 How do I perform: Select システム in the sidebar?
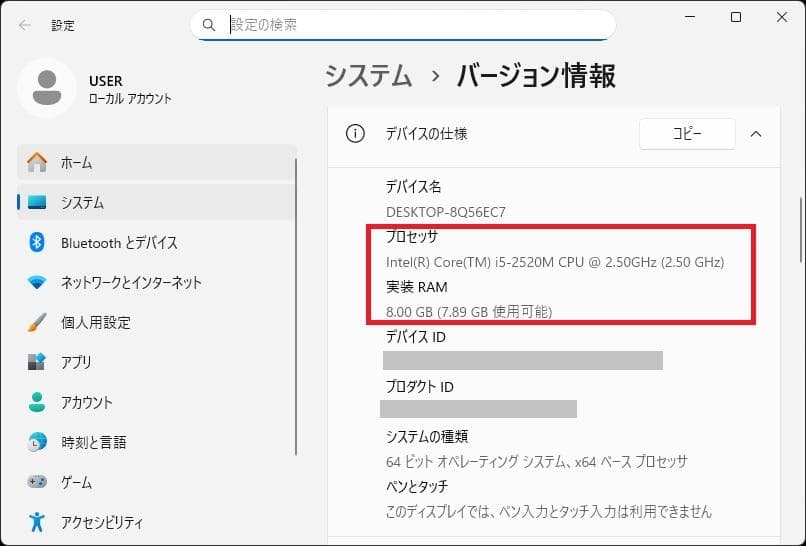(157, 203)
